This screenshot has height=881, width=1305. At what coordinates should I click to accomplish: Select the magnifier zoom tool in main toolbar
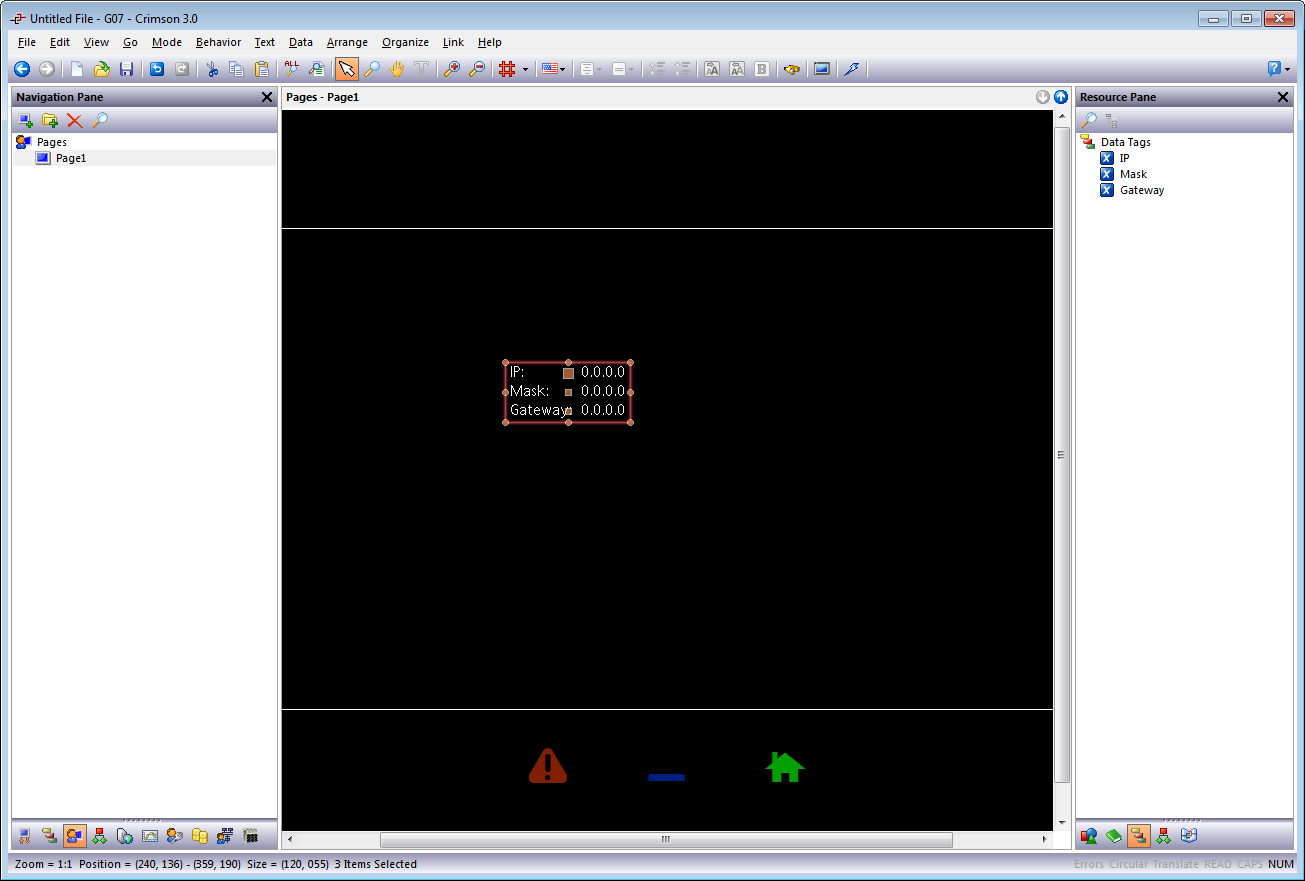point(372,69)
